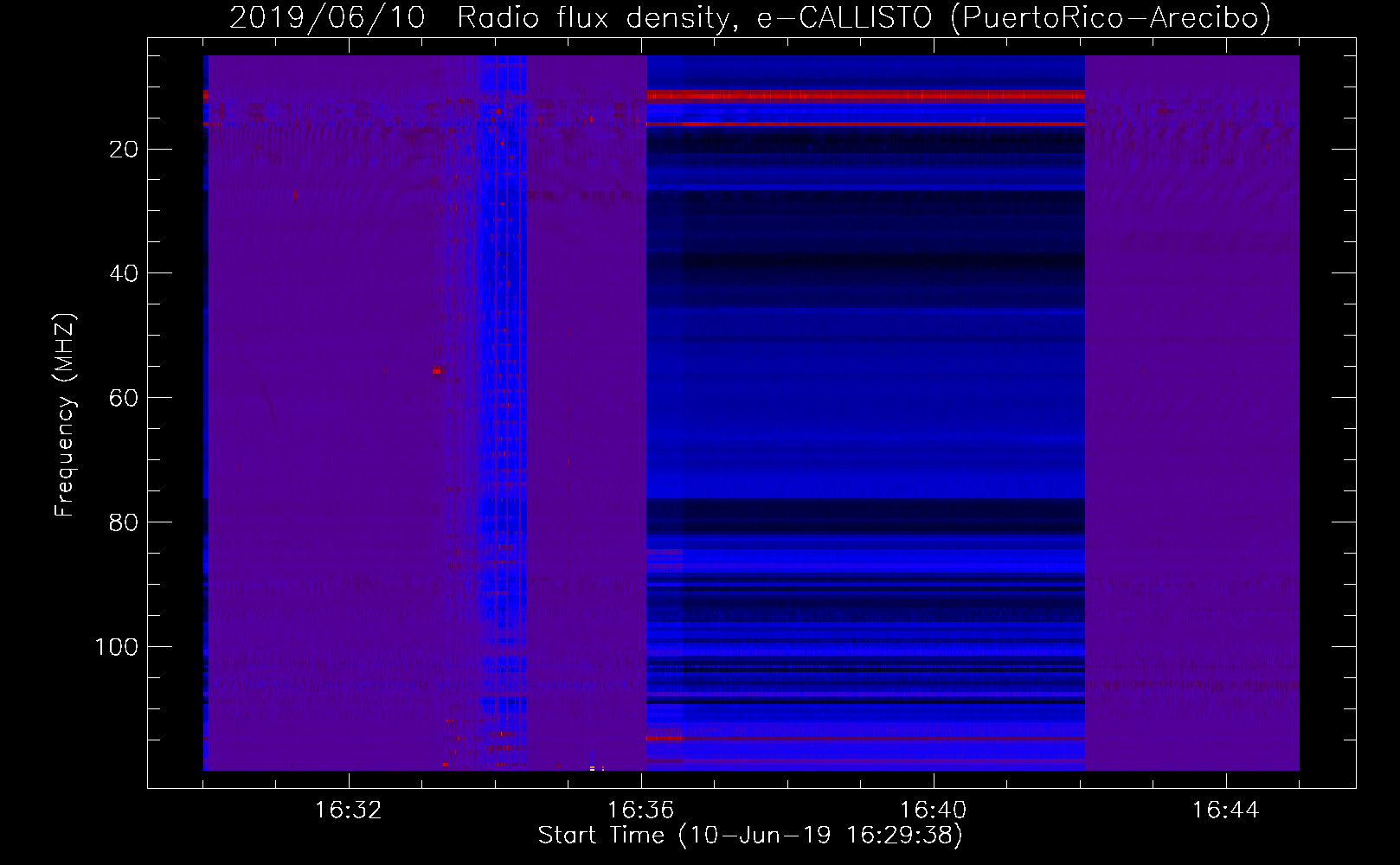Image resolution: width=1400 pixels, height=865 pixels.
Task: Click the 20 frequency tick label
Action: (x=124, y=150)
